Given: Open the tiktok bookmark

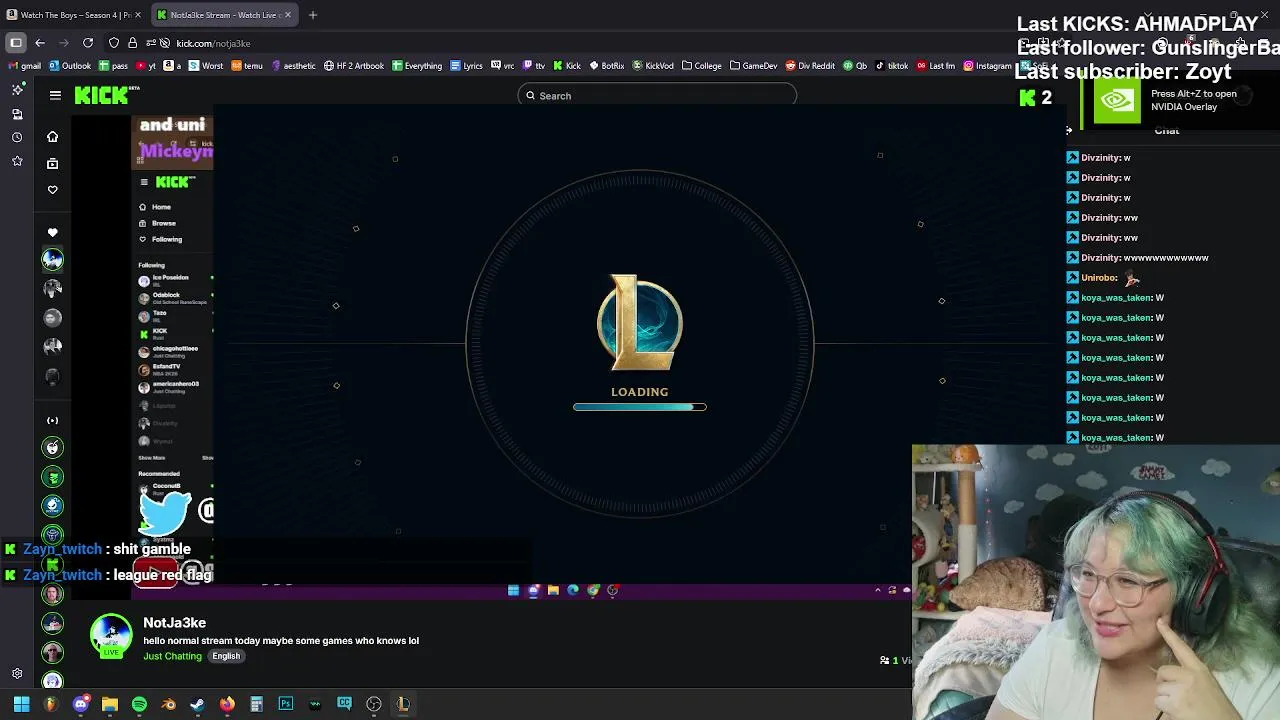Looking at the screenshot, I should [892, 66].
